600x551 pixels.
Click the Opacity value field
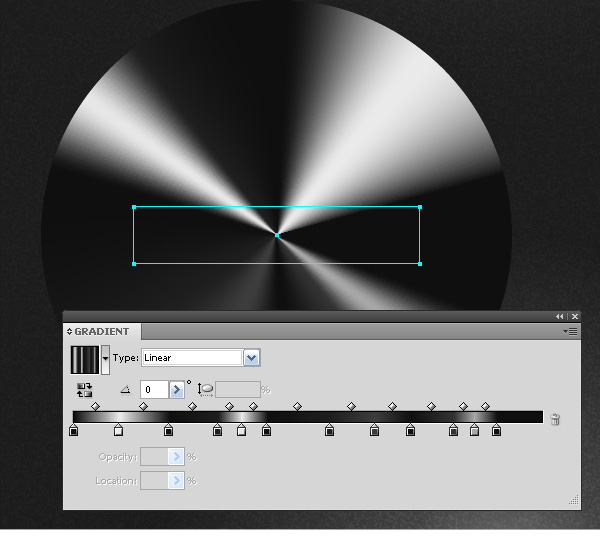154,456
